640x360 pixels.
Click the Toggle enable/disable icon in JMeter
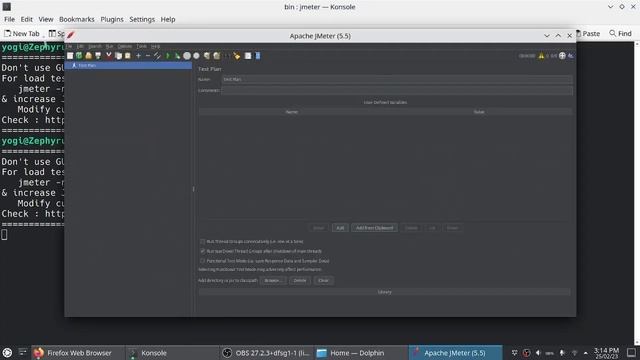(x=157, y=56)
